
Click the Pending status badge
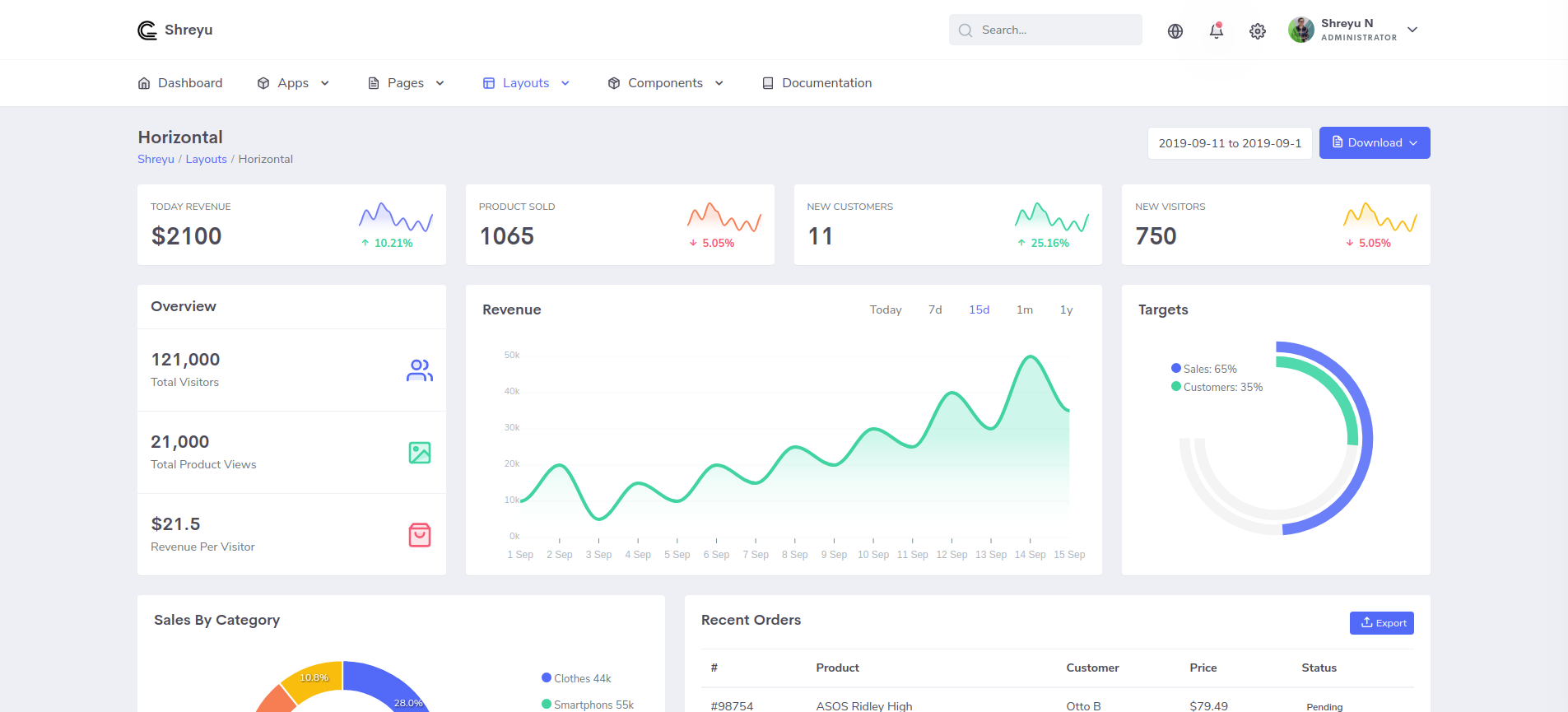click(1324, 706)
